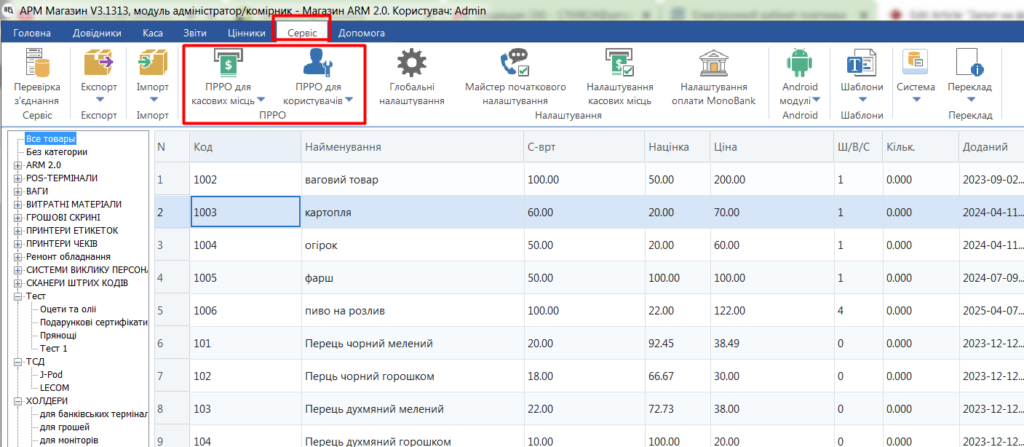This screenshot has height=447, width=1024.
Task: Click the Android модулі robot icon
Action: [x=799, y=64]
